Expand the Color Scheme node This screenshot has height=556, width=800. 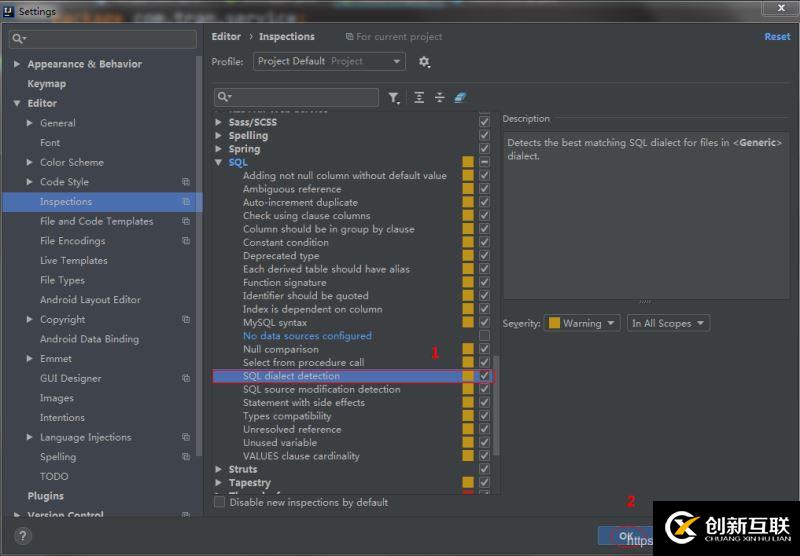click(30, 162)
